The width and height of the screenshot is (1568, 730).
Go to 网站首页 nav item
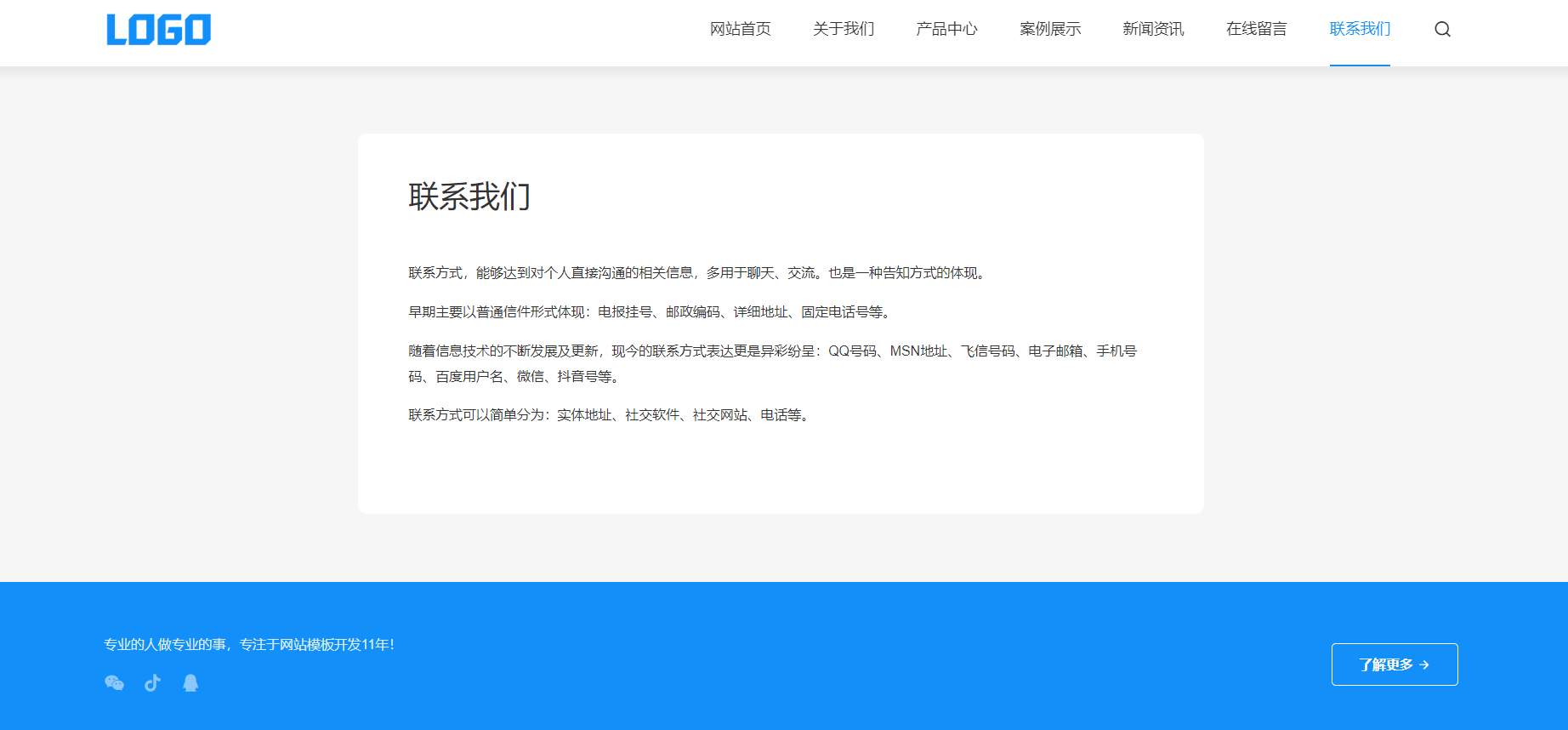click(740, 29)
